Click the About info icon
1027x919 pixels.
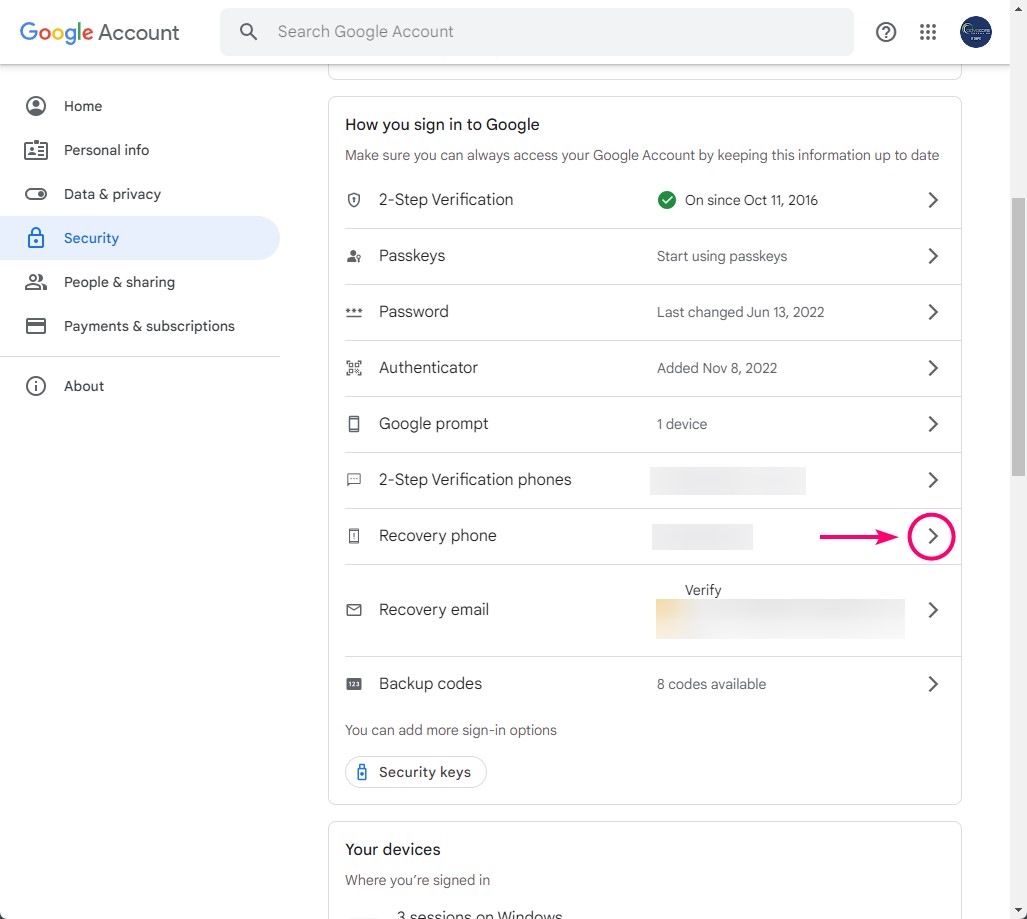36,386
